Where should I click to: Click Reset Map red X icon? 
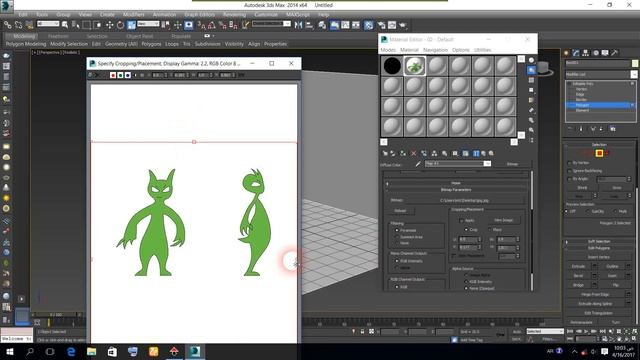pyautogui.click(x=413, y=153)
